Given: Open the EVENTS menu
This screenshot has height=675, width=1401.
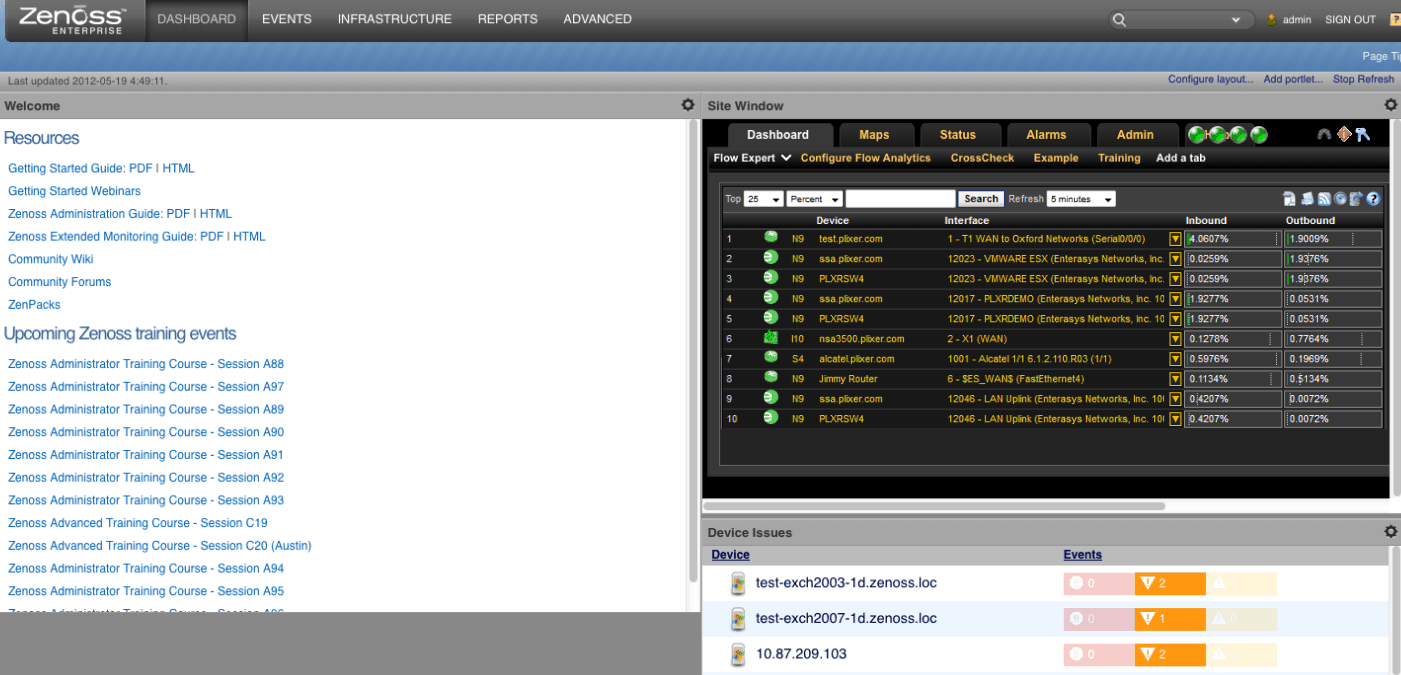Looking at the screenshot, I should click(x=287, y=19).
